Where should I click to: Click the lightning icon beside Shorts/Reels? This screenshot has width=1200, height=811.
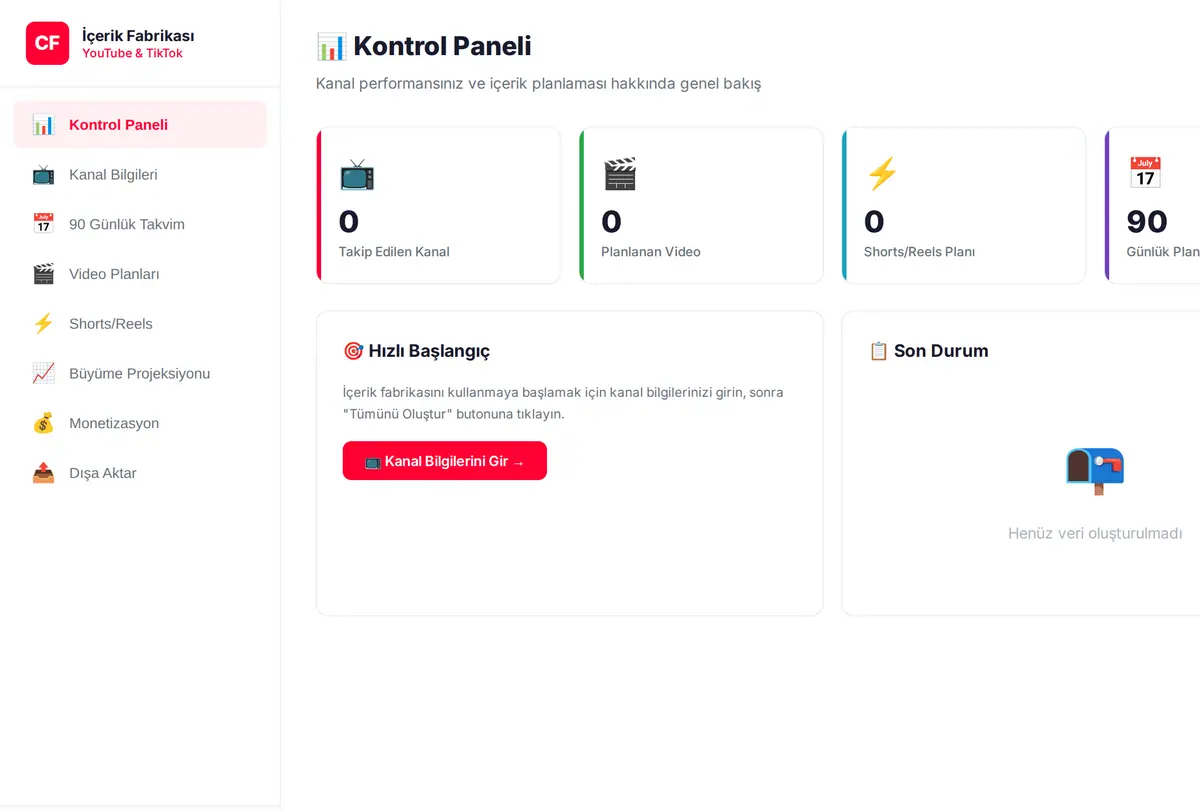click(x=43, y=324)
